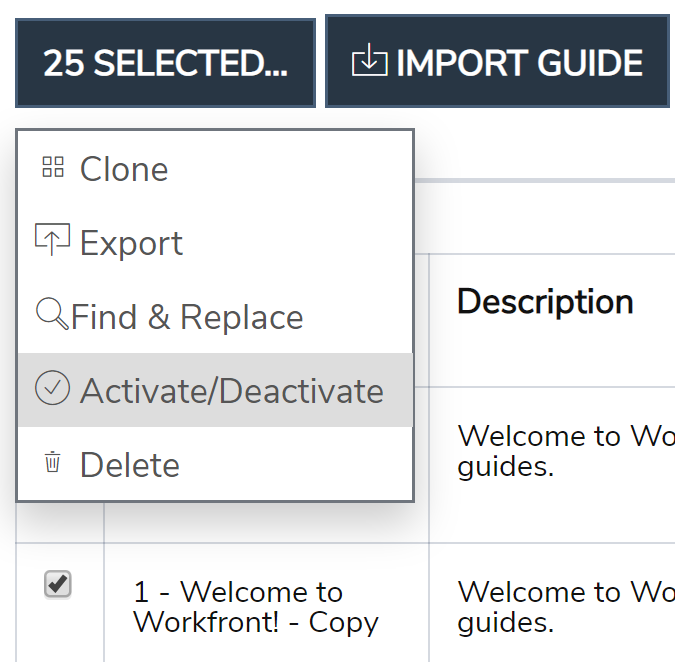Image resolution: width=675 pixels, height=662 pixels.
Task: Click the Description column header
Action: (x=545, y=302)
